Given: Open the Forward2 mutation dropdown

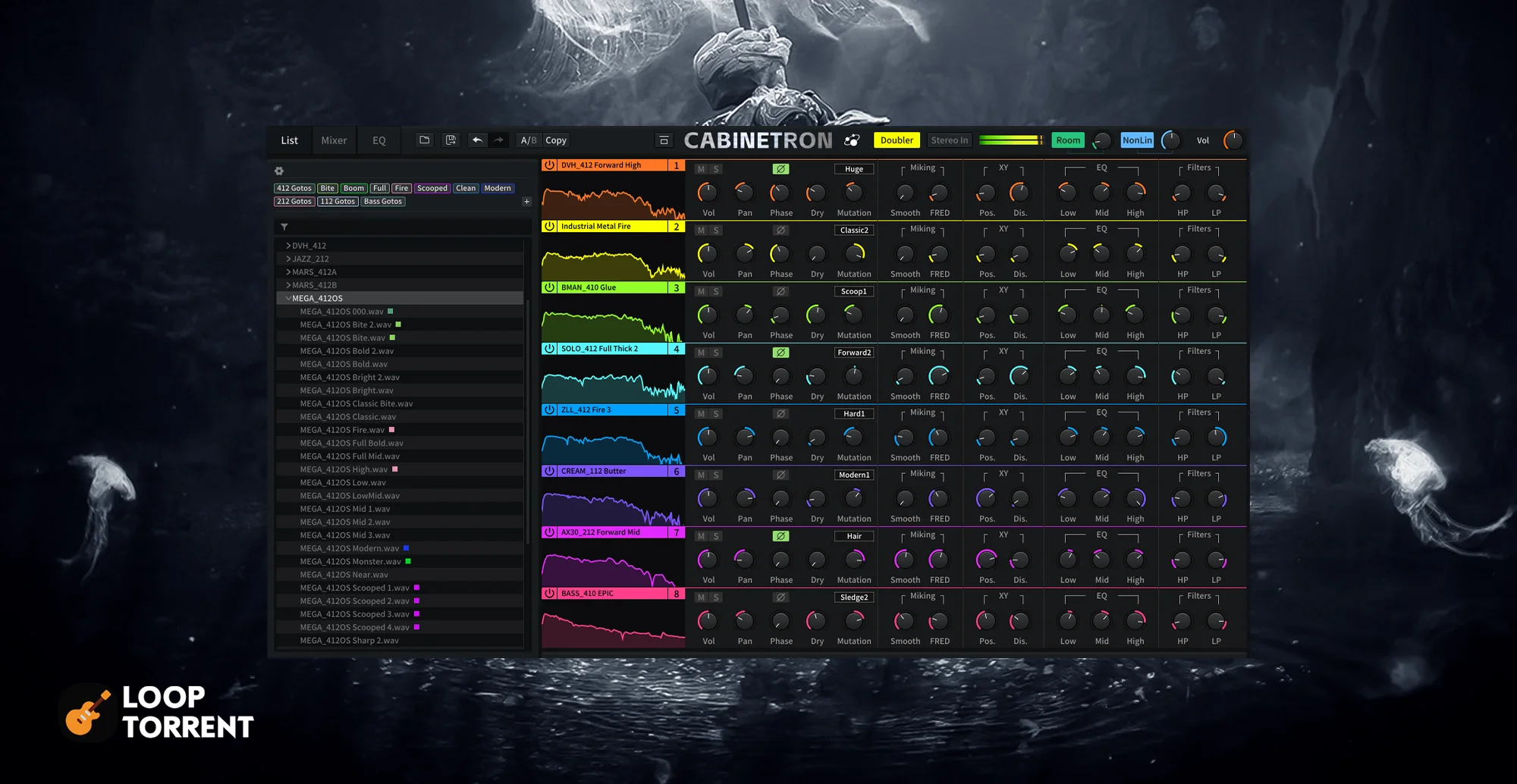Looking at the screenshot, I should (x=854, y=353).
